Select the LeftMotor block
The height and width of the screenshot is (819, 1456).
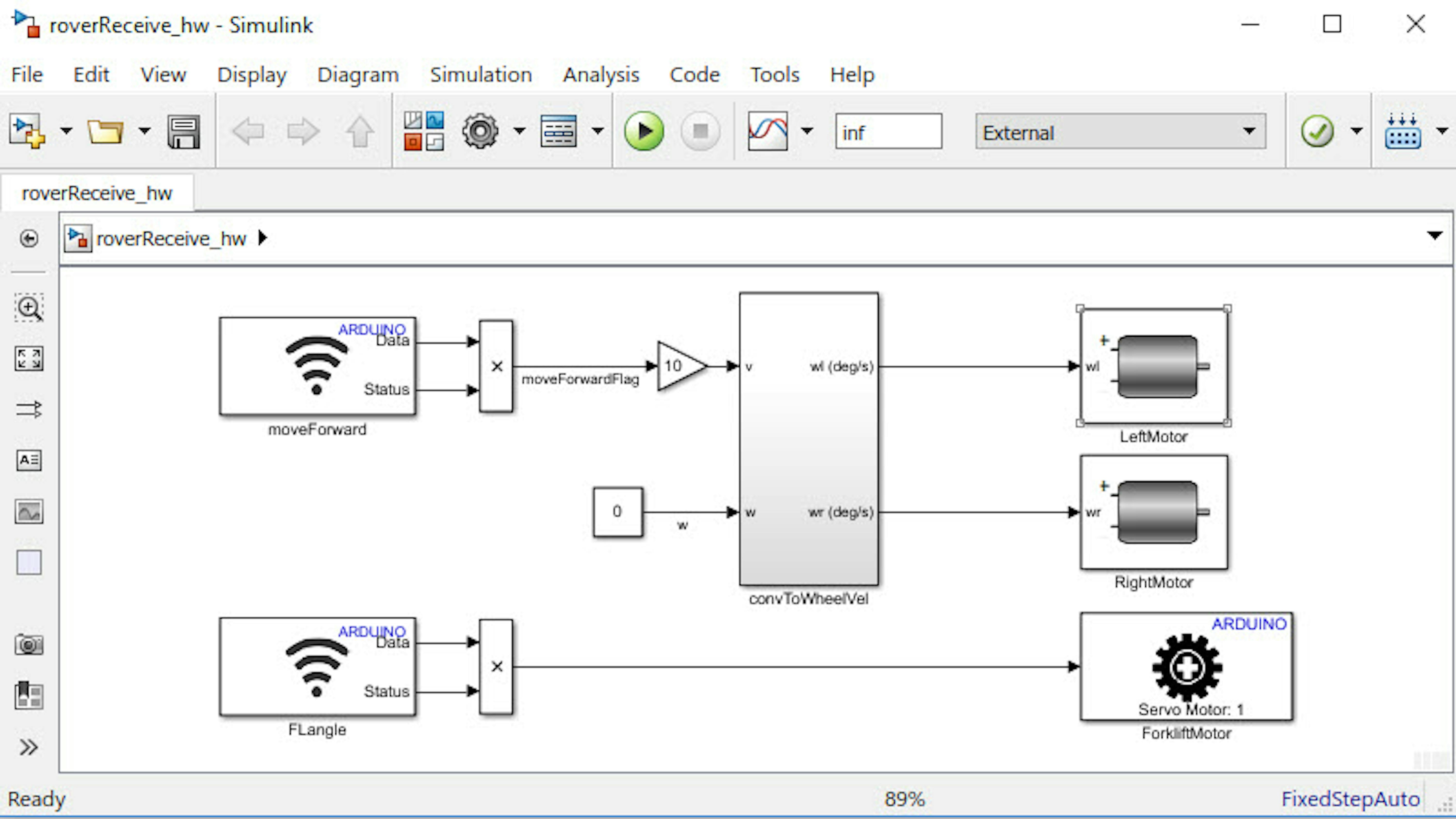point(1154,366)
